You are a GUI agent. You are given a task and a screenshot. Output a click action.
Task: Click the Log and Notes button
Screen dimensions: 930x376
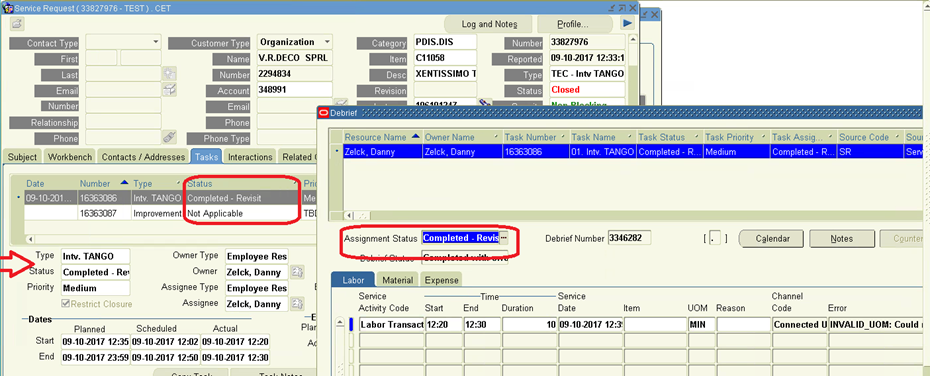point(489,24)
